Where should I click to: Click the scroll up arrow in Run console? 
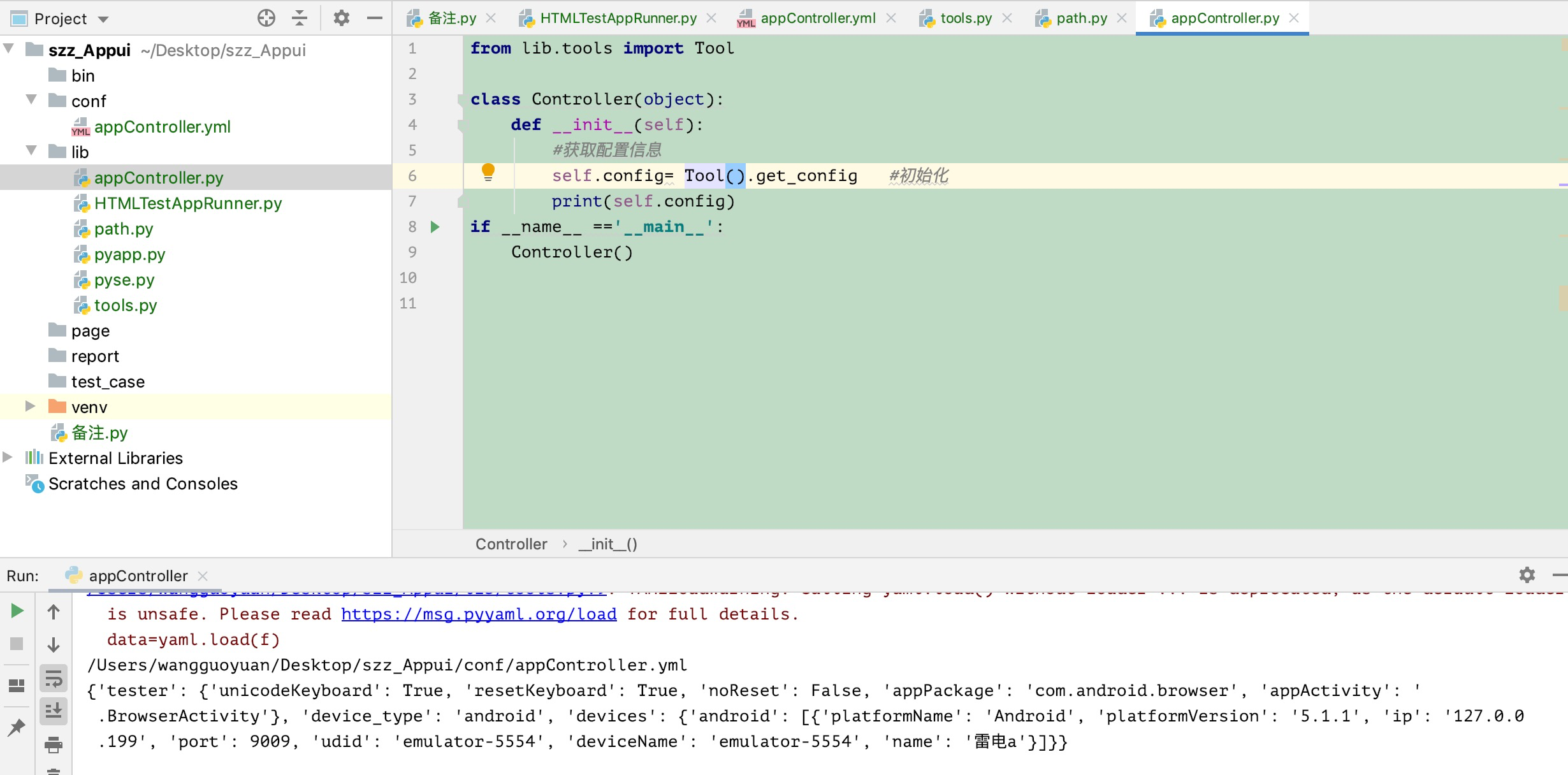(x=54, y=612)
